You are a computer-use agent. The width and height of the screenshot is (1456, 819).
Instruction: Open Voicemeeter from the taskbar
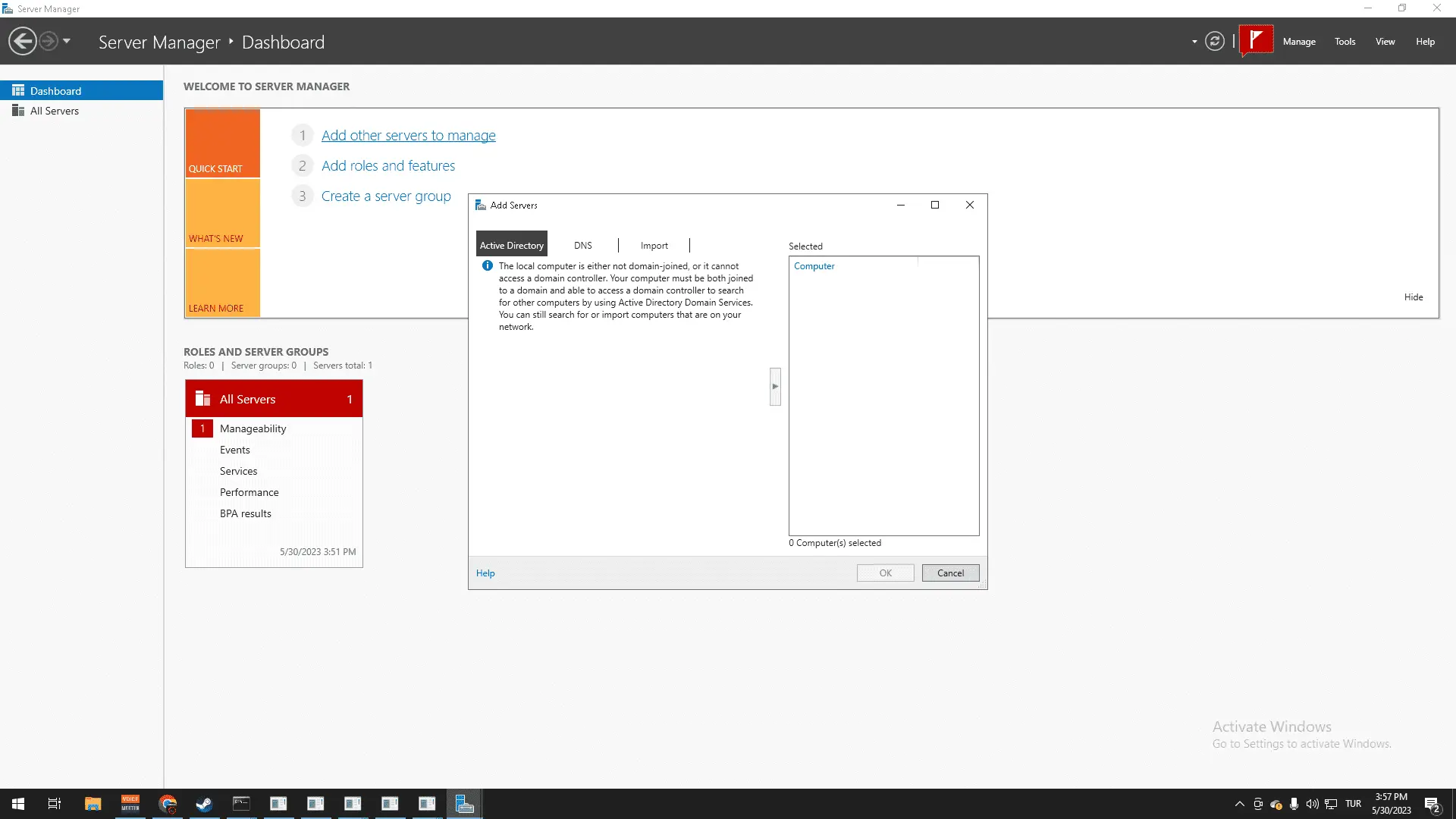[x=130, y=804]
